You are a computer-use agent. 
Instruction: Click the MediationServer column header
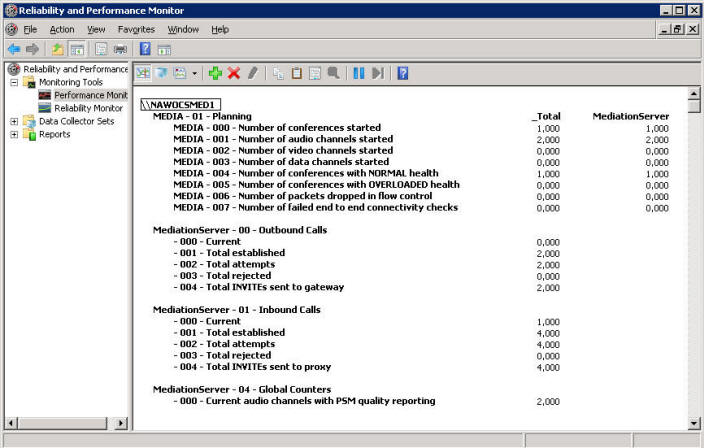(x=630, y=116)
